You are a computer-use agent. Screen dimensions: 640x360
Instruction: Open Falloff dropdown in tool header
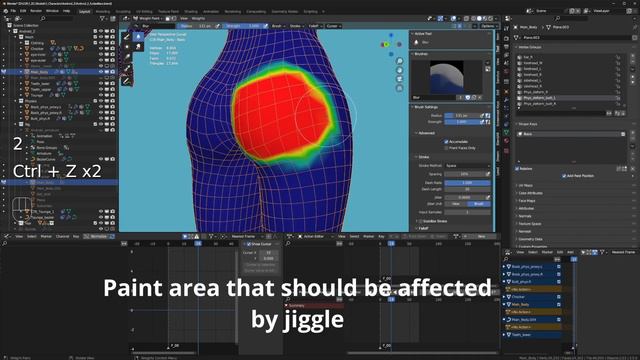(x=315, y=26)
